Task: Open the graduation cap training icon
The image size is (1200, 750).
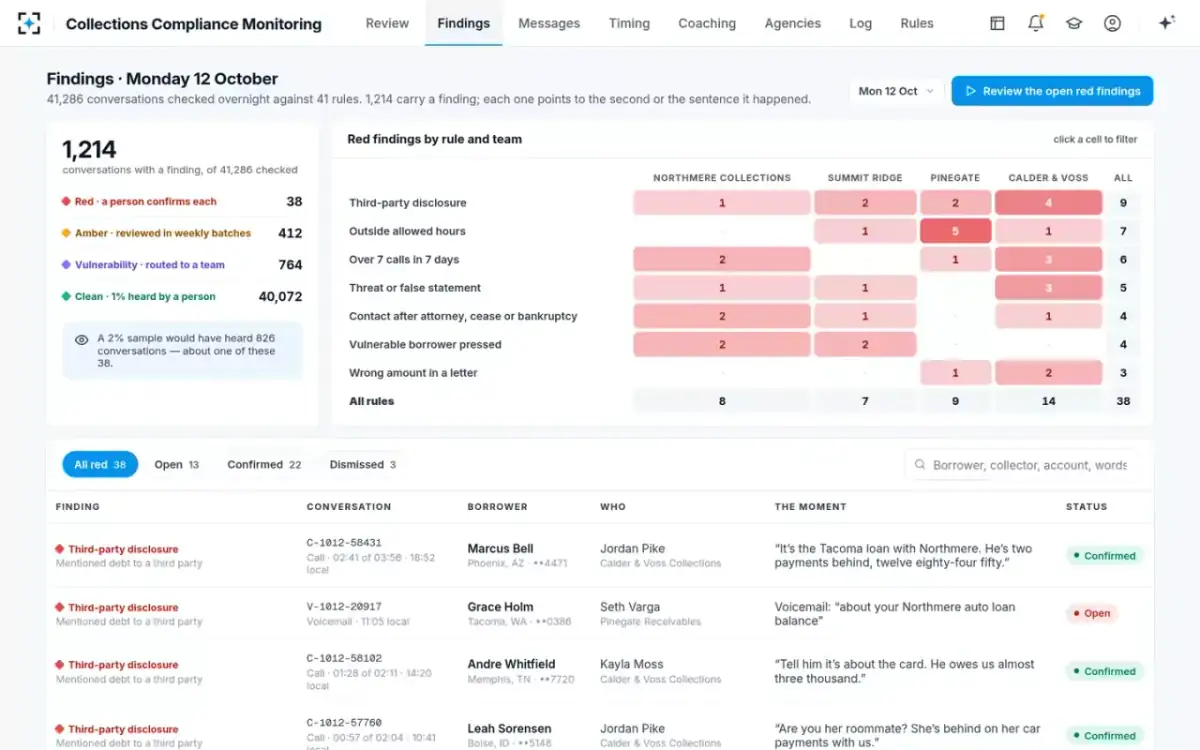Action: coord(1074,23)
